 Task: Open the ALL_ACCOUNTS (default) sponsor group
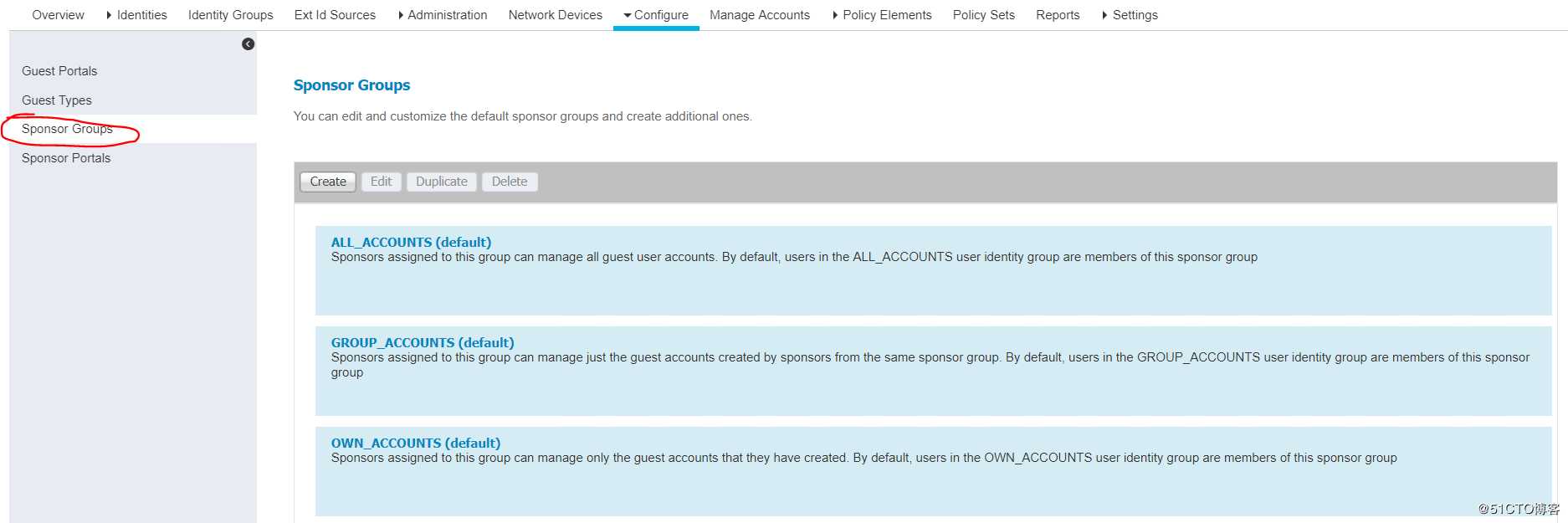(411, 243)
